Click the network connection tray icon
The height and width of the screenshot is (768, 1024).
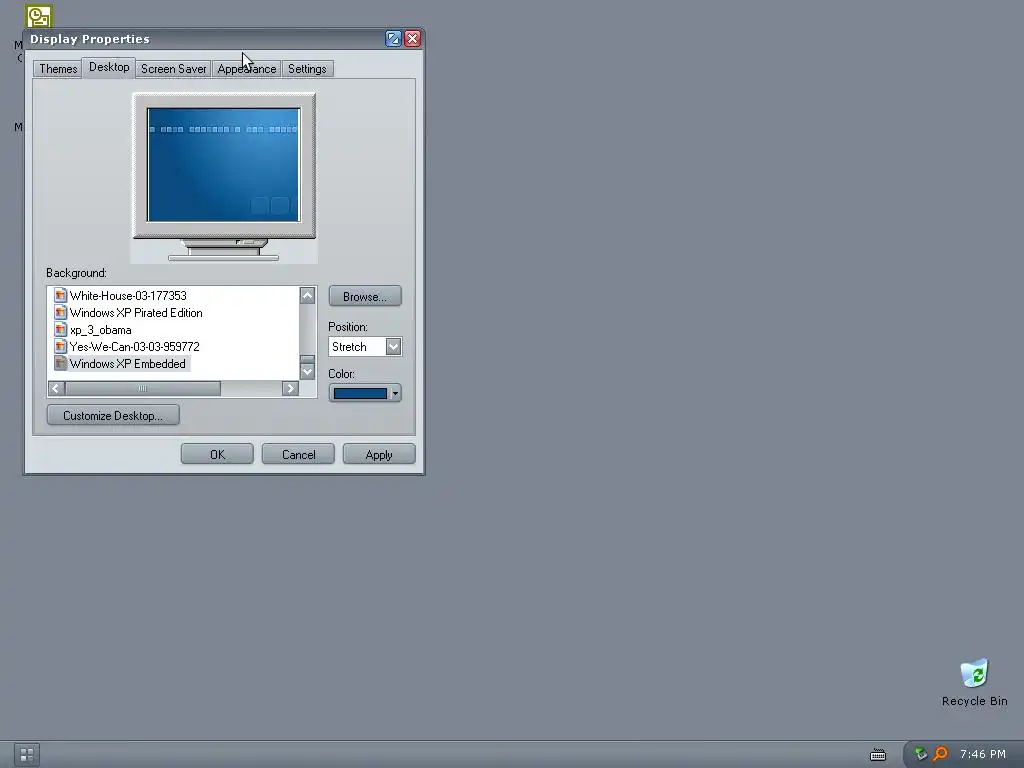coord(921,754)
